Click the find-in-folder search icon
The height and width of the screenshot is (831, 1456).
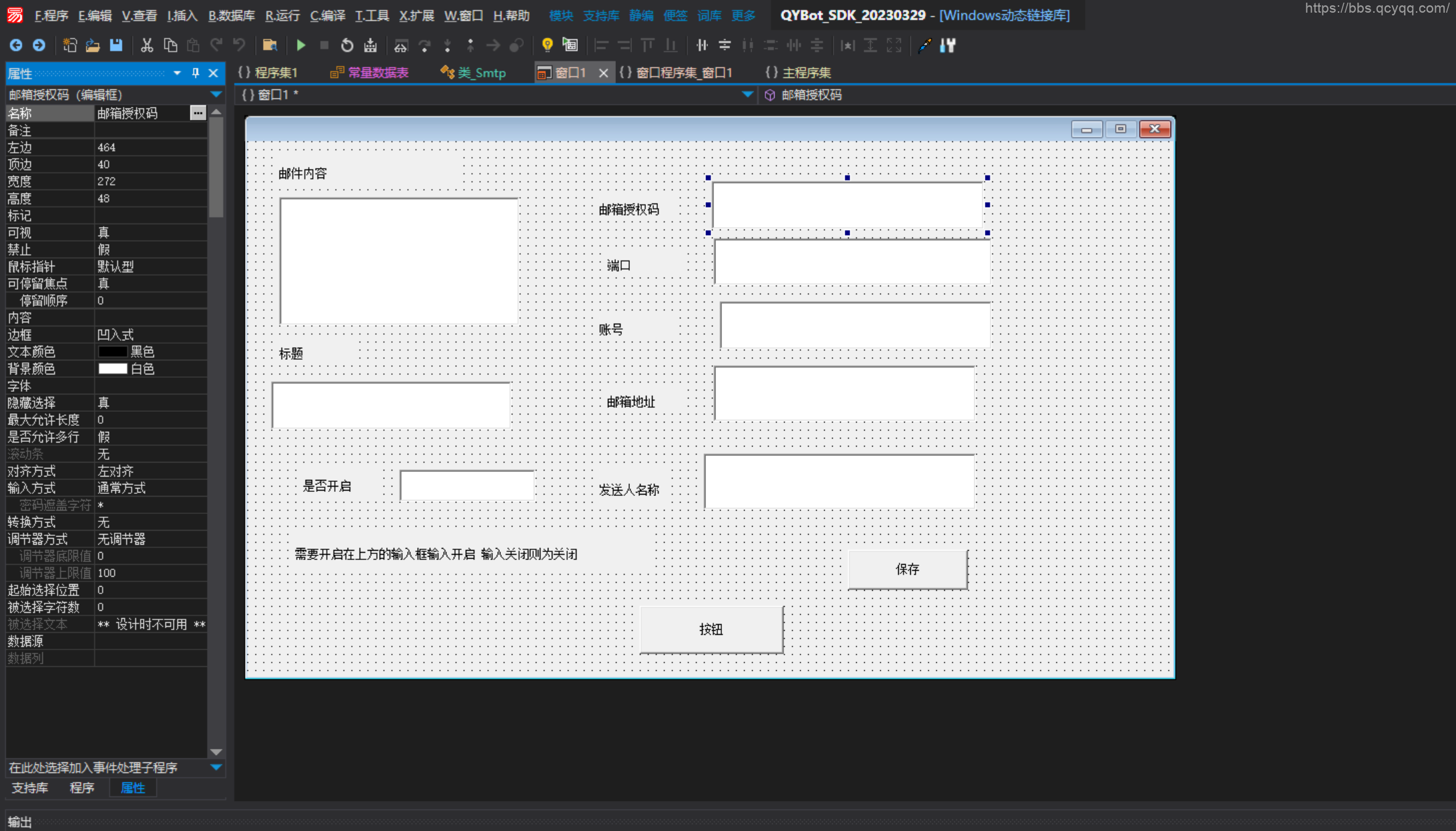point(270,45)
